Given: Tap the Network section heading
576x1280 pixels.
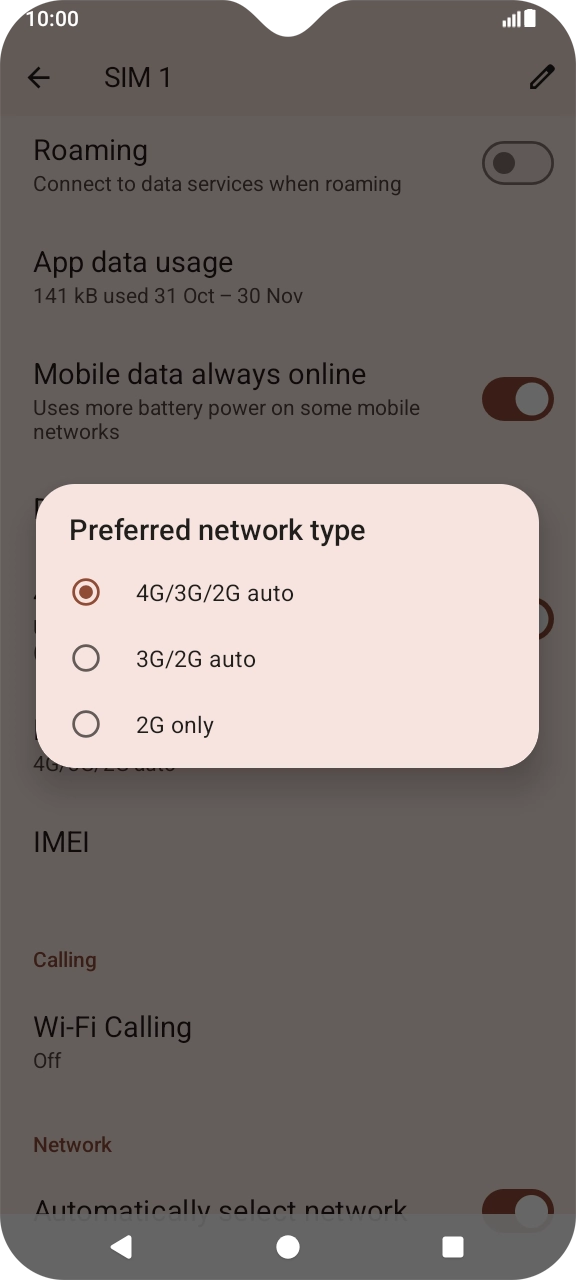Looking at the screenshot, I should coord(72,1144).
